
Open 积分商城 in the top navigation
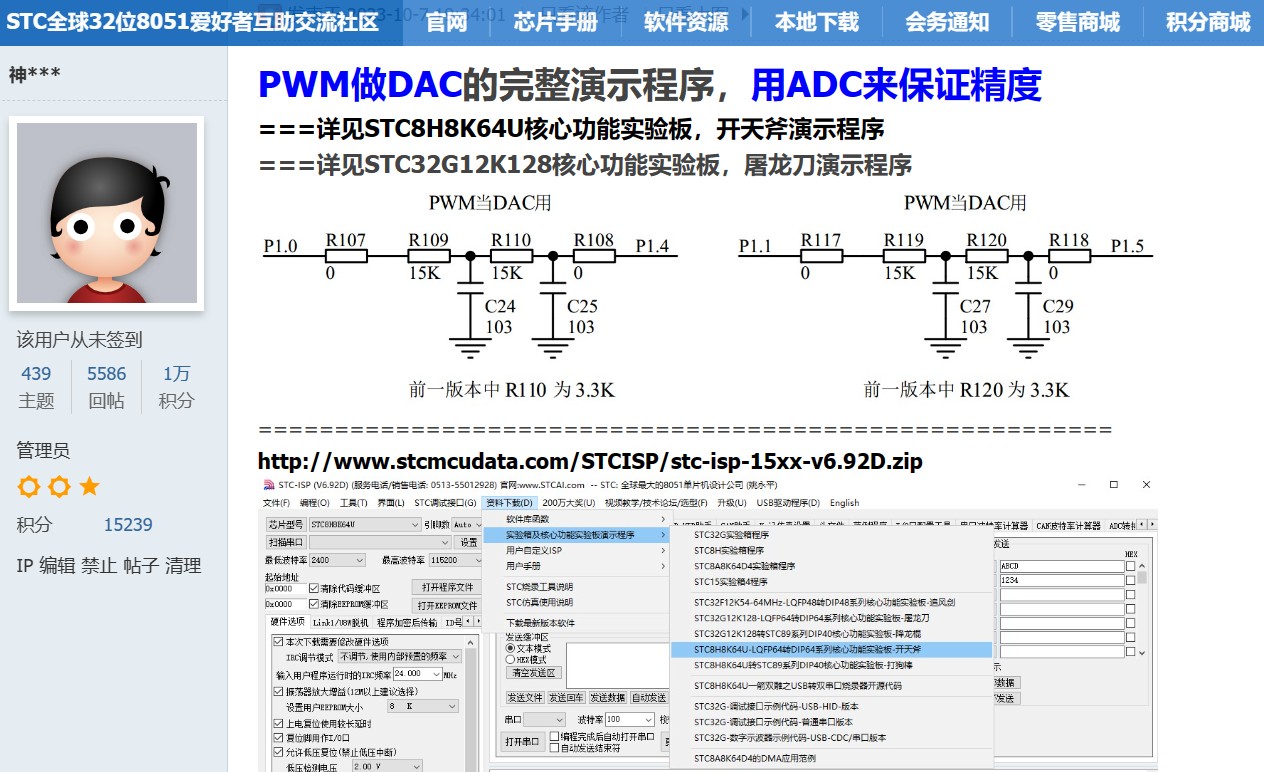(1207, 22)
